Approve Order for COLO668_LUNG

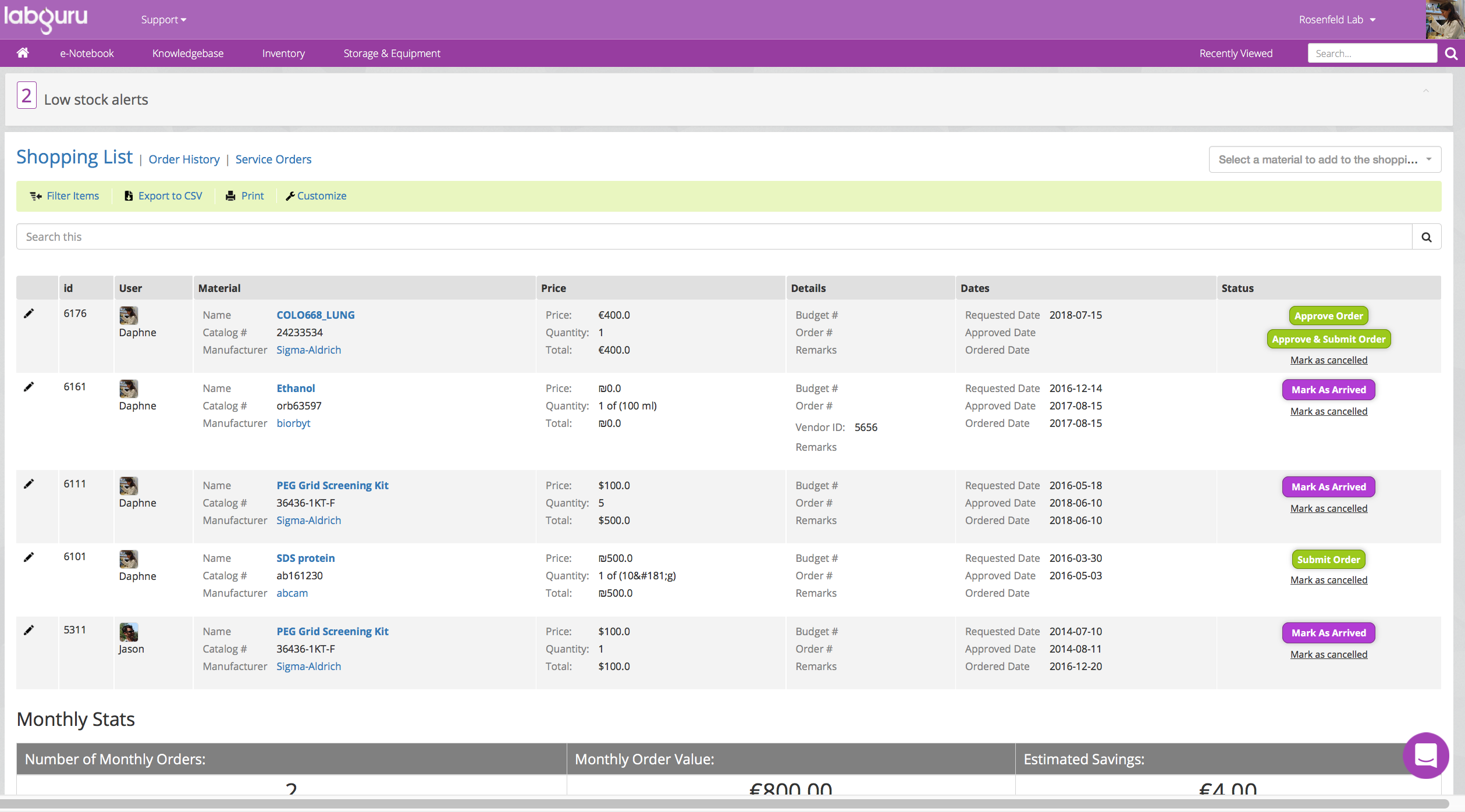(1328, 315)
